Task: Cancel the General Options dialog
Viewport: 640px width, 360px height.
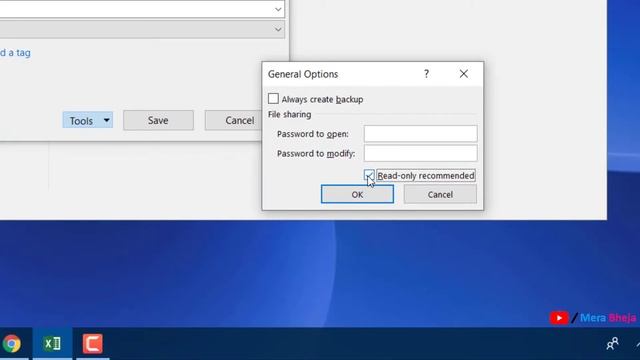Action: pos(440,194)
